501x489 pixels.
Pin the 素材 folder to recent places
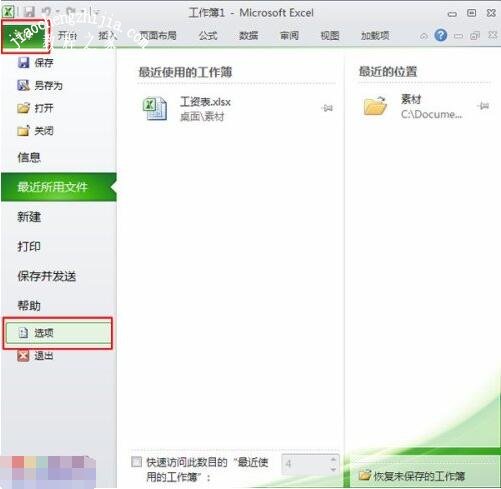pyautogui.click(x=483, y=106)
